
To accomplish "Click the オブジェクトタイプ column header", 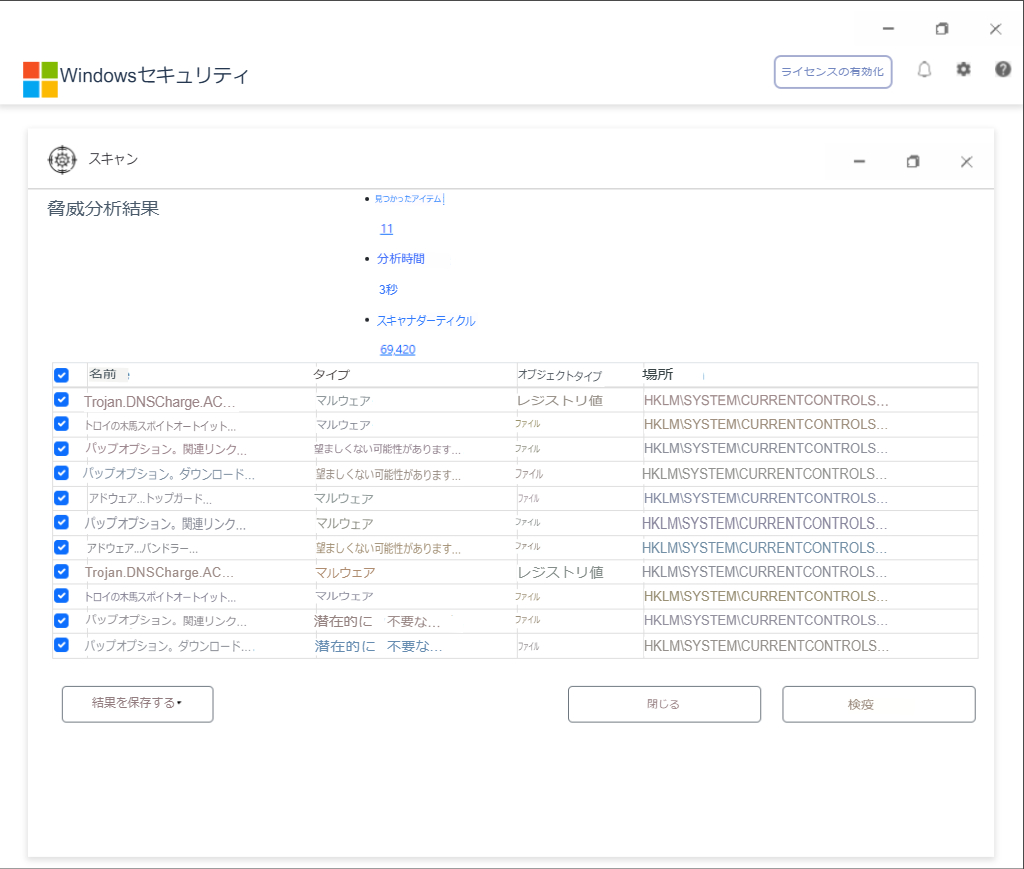I will [x=559, y=376].
